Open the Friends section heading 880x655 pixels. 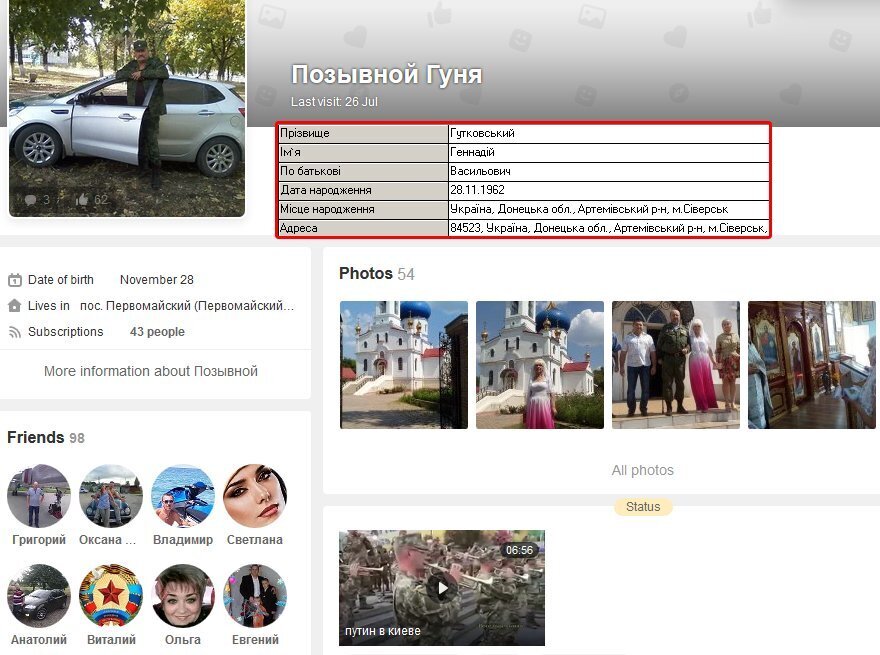point(36,437)
